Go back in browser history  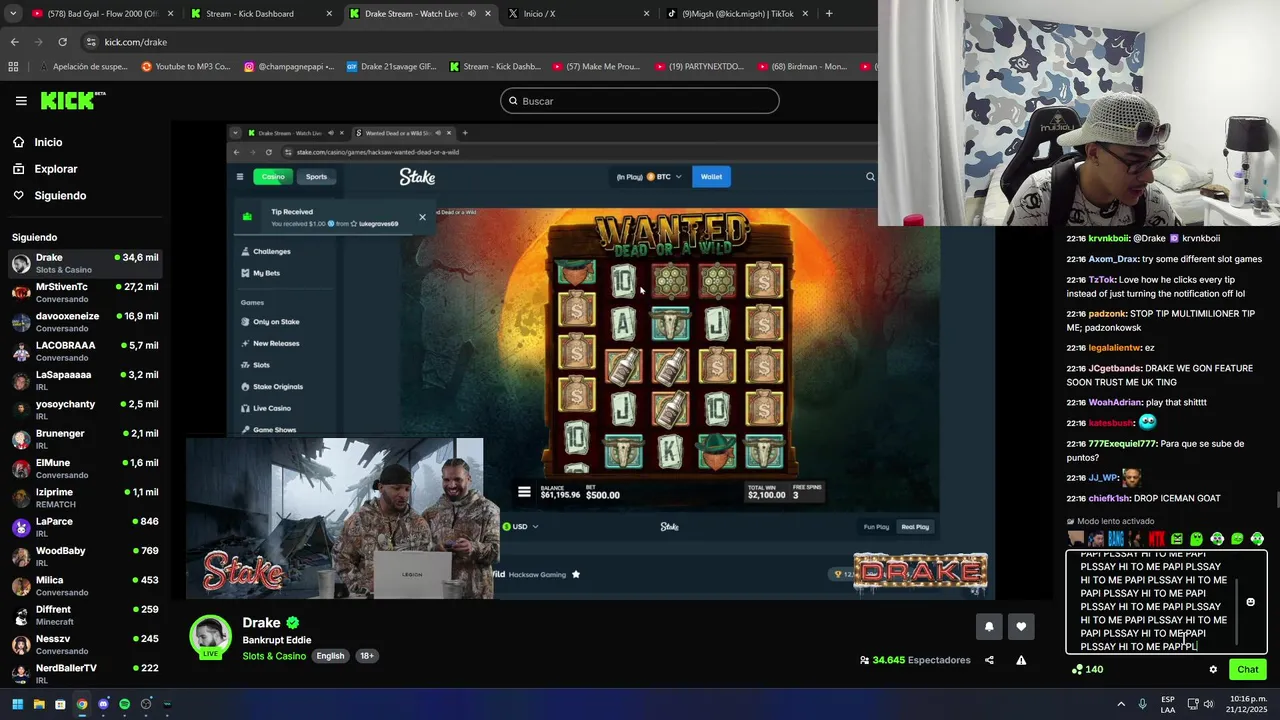(x=15, y=42)
